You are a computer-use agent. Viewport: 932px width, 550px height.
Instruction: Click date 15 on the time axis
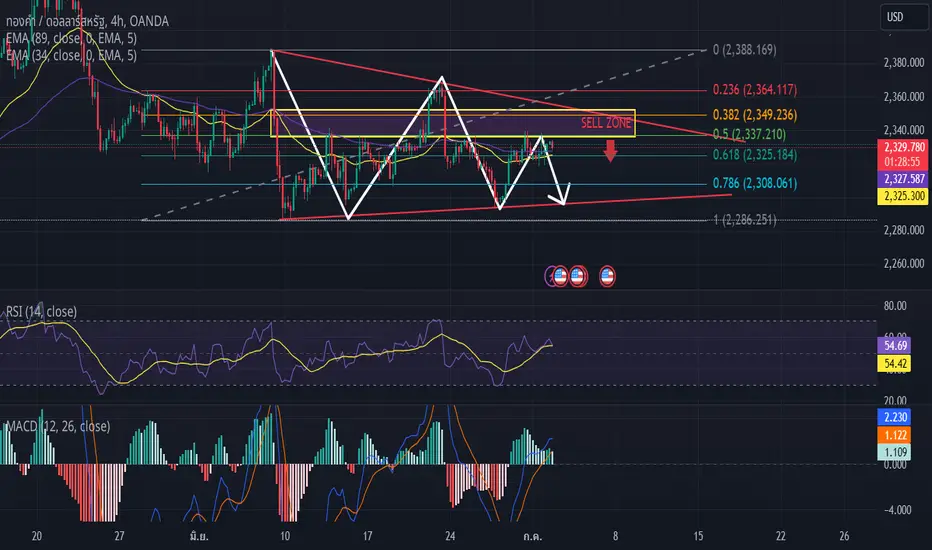698,536
